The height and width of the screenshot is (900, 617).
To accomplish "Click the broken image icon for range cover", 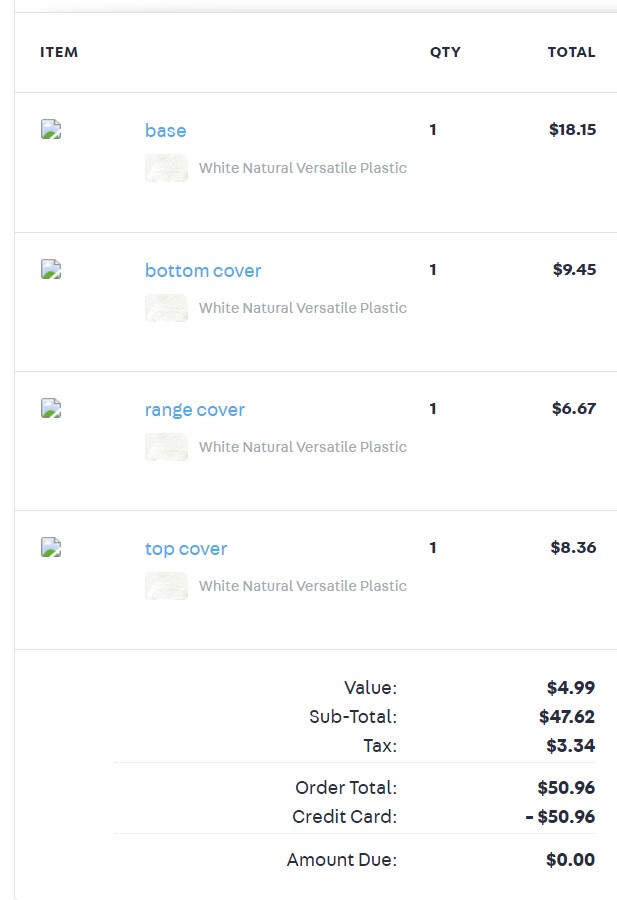I will (x=51, y=408).
